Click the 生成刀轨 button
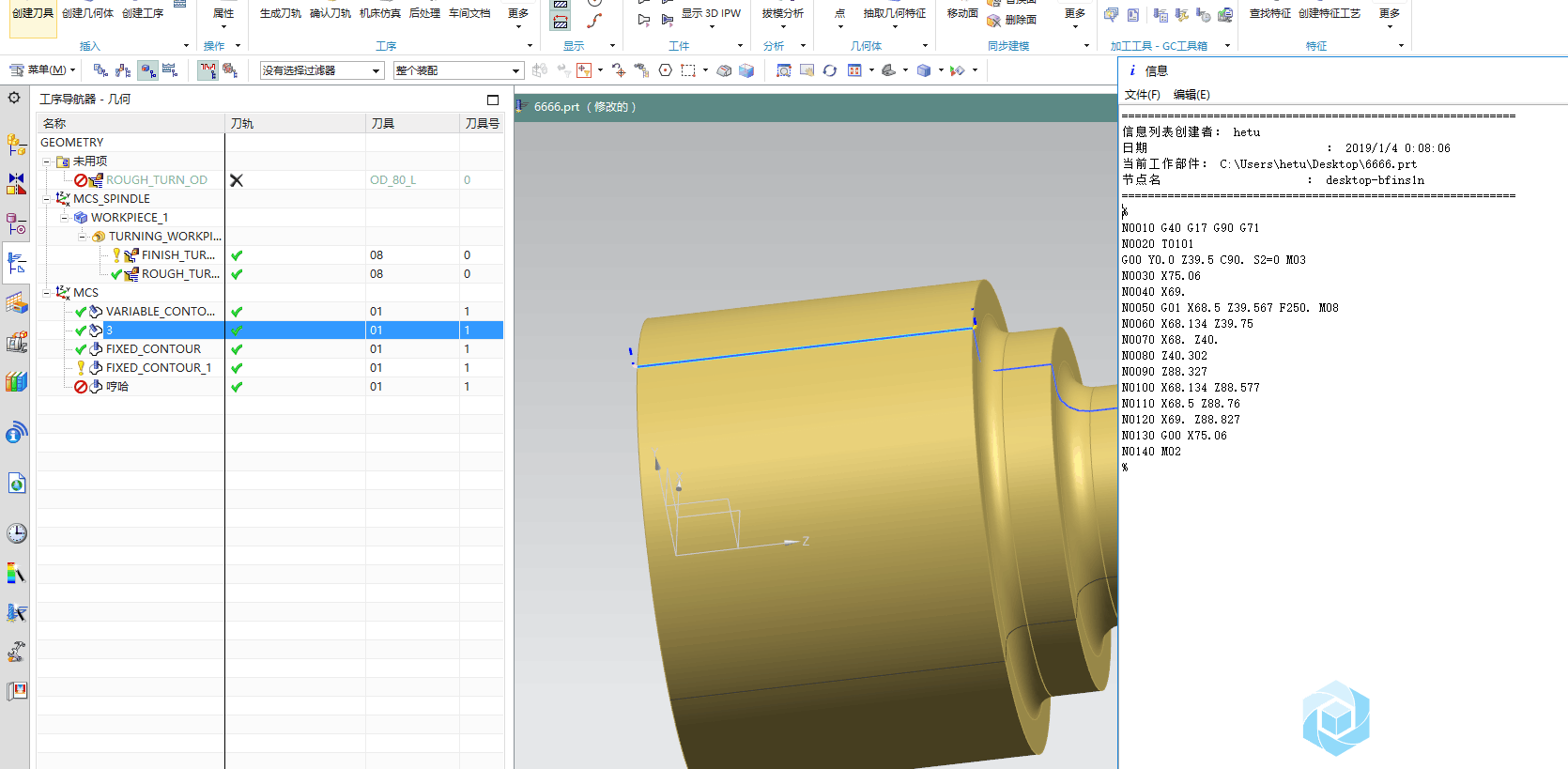The height and width of the screenshot is (769, 1568). coord(281,13)
